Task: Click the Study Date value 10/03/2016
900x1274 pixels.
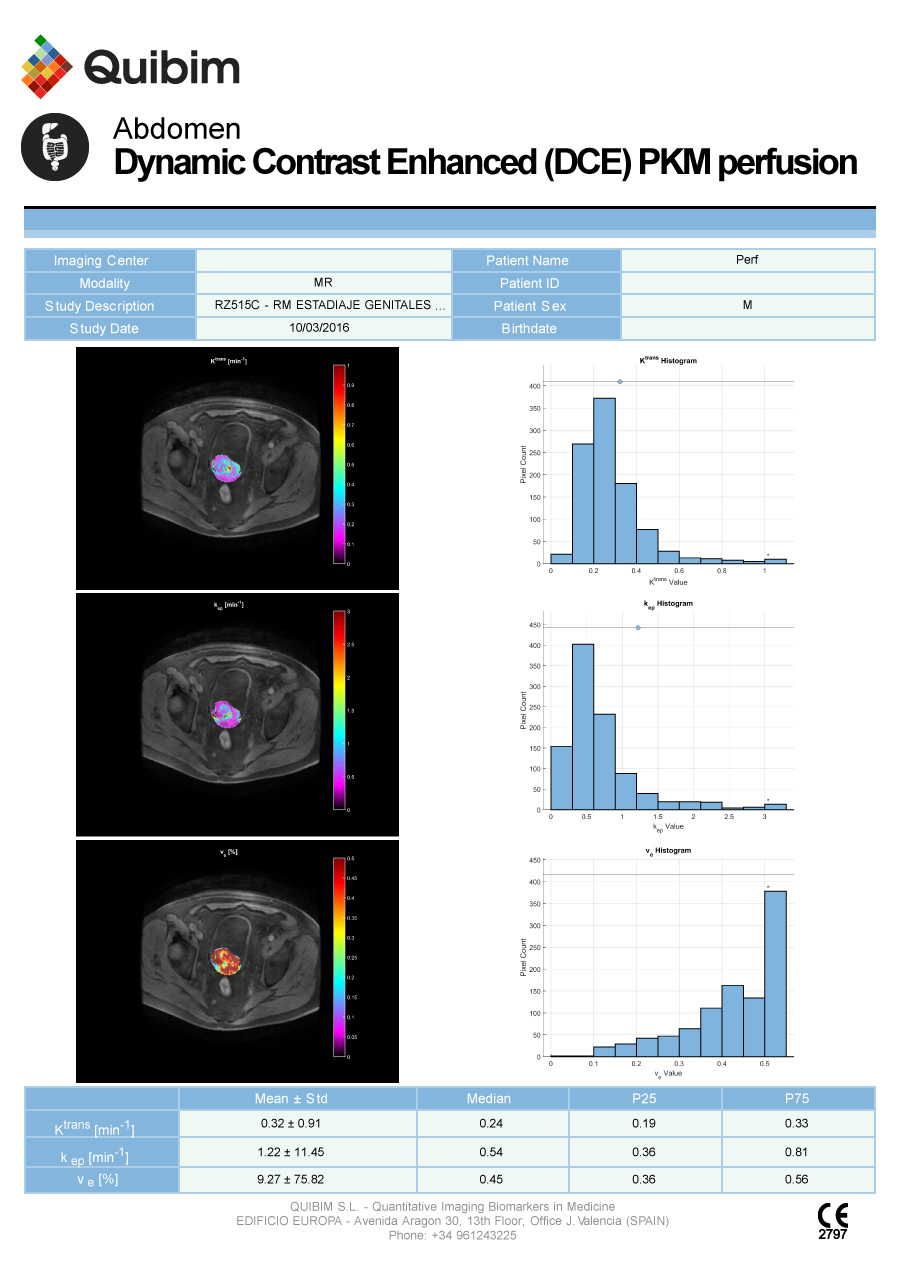Action: coord(324,328)
